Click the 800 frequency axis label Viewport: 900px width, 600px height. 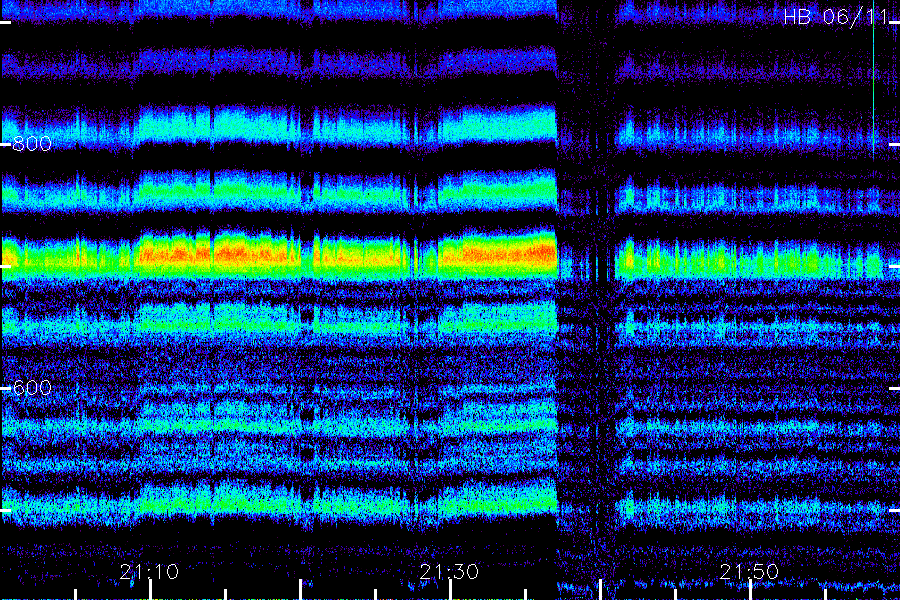(x=32, y=144)
